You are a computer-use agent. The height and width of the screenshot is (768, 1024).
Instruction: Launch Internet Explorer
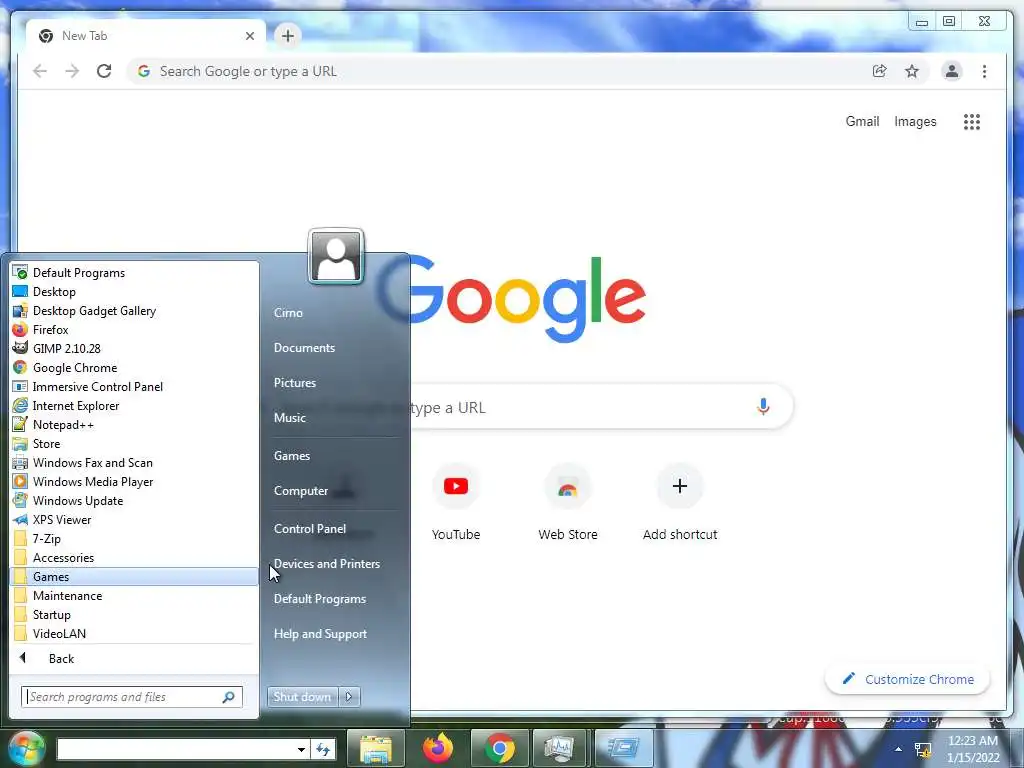click(x=135, y=406)
